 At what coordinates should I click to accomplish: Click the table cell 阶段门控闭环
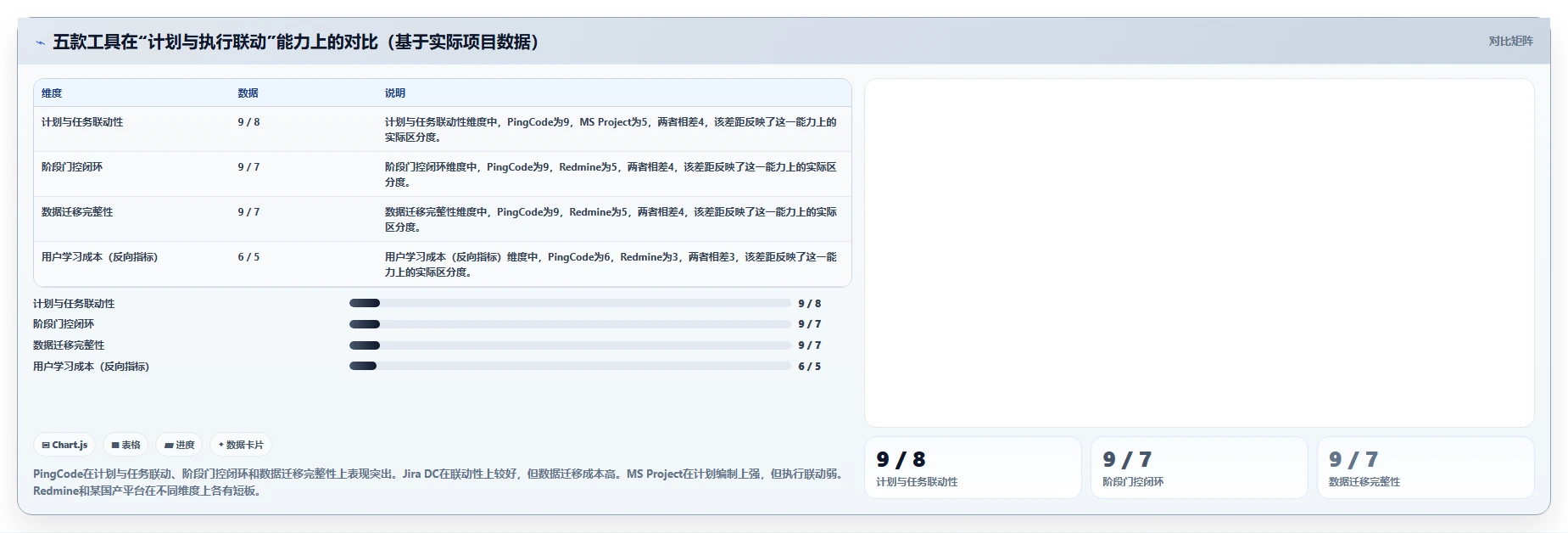click(72, 167)
